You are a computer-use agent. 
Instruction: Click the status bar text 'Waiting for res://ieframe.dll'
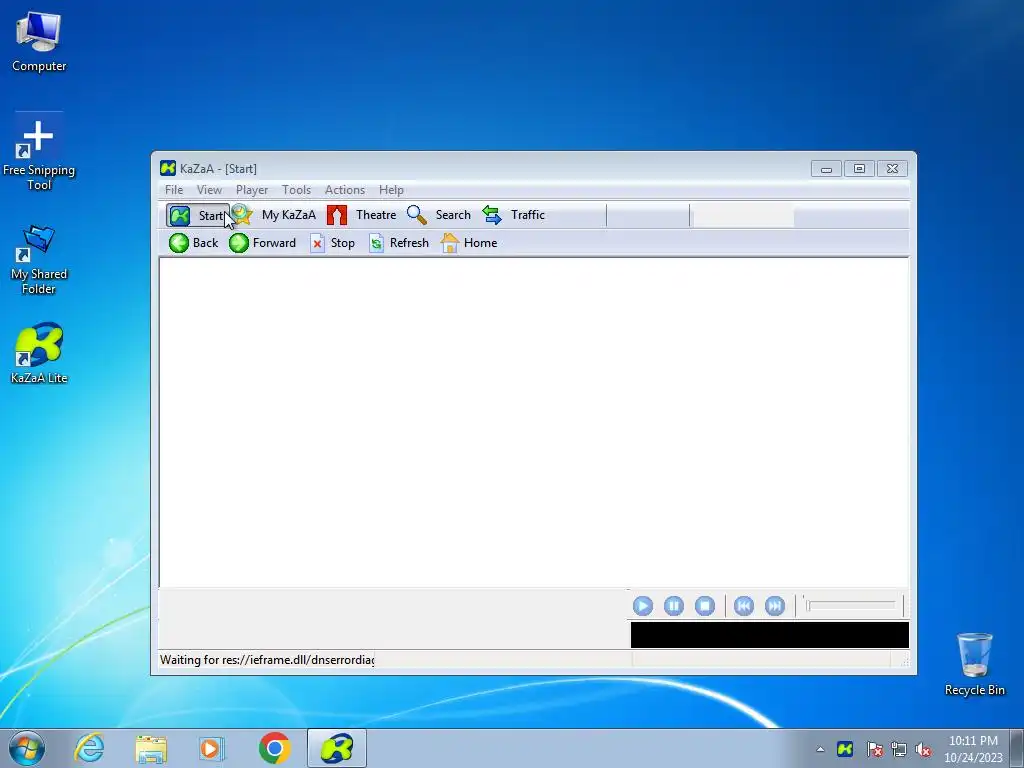tap(267, 660)
